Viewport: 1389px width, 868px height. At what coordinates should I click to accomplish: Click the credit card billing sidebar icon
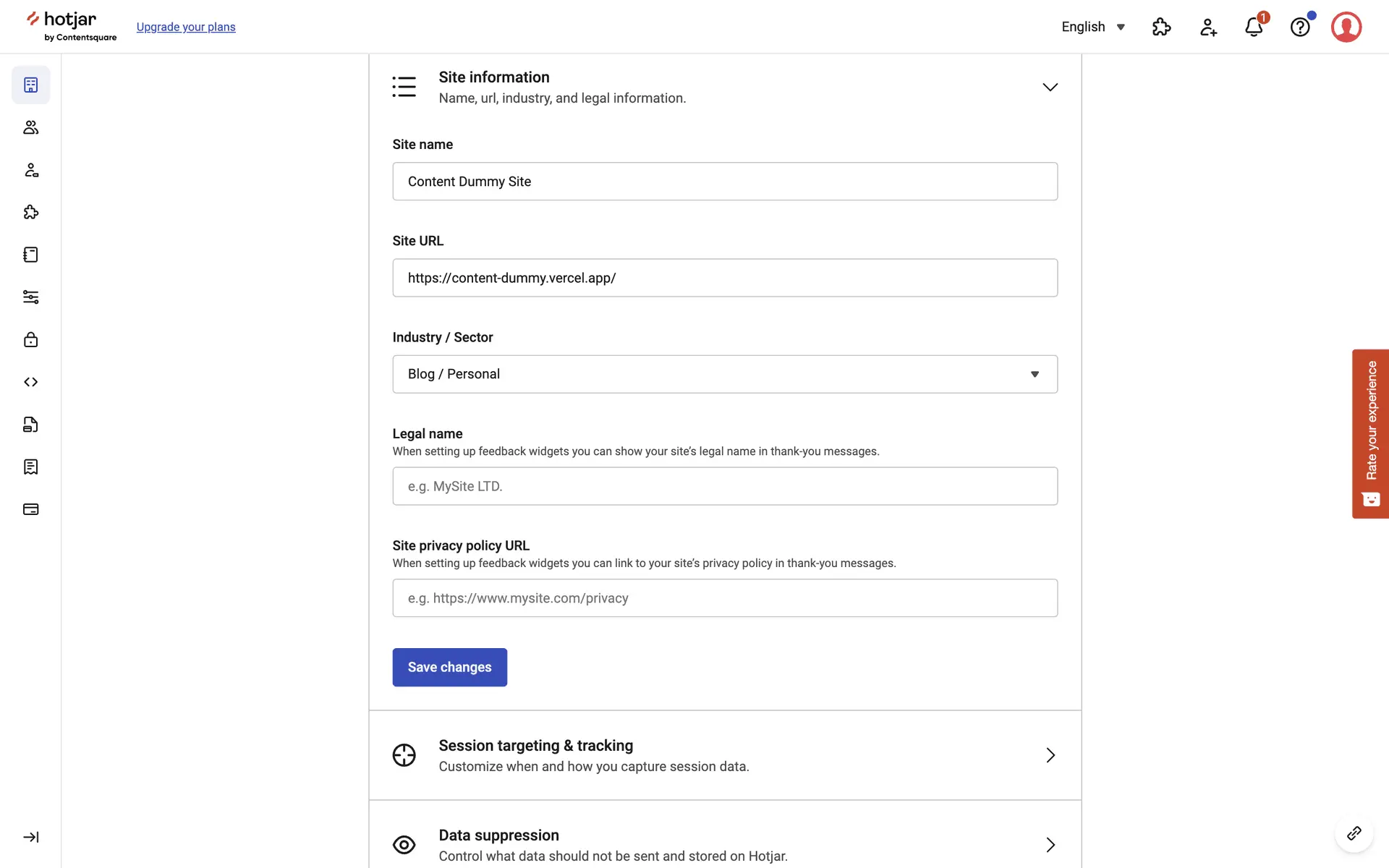[x=30, y=509]
